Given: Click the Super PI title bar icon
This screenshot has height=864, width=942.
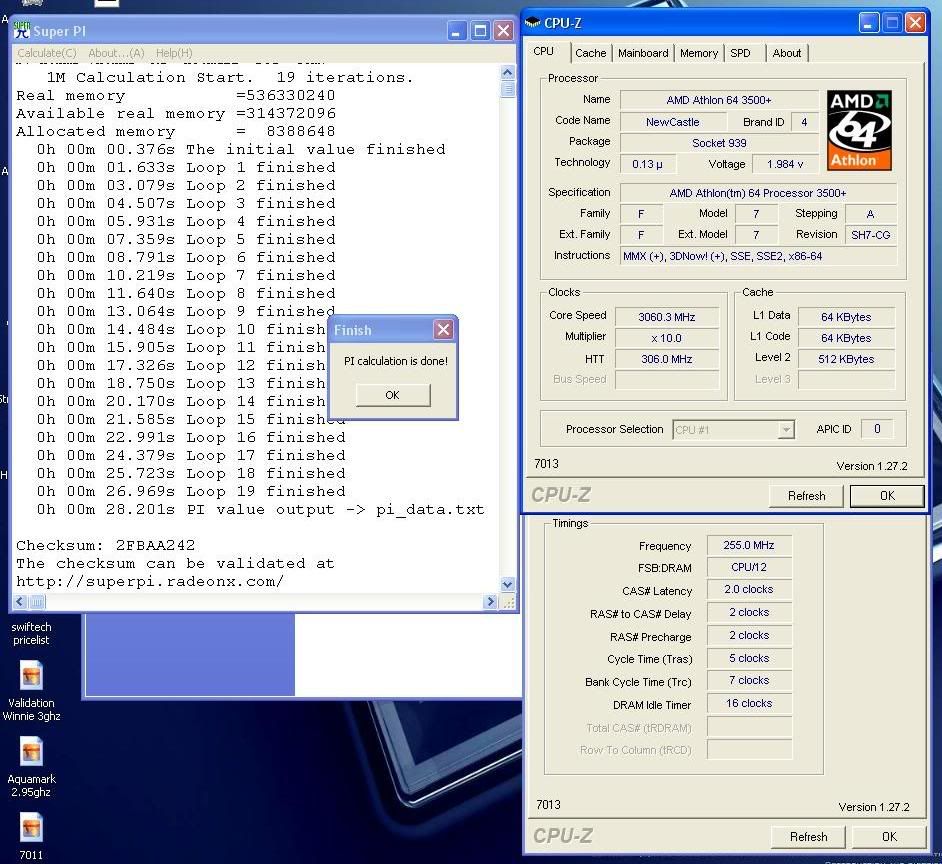Looking at the screenshot, I should pyautogui.click(x=22, y=30).
